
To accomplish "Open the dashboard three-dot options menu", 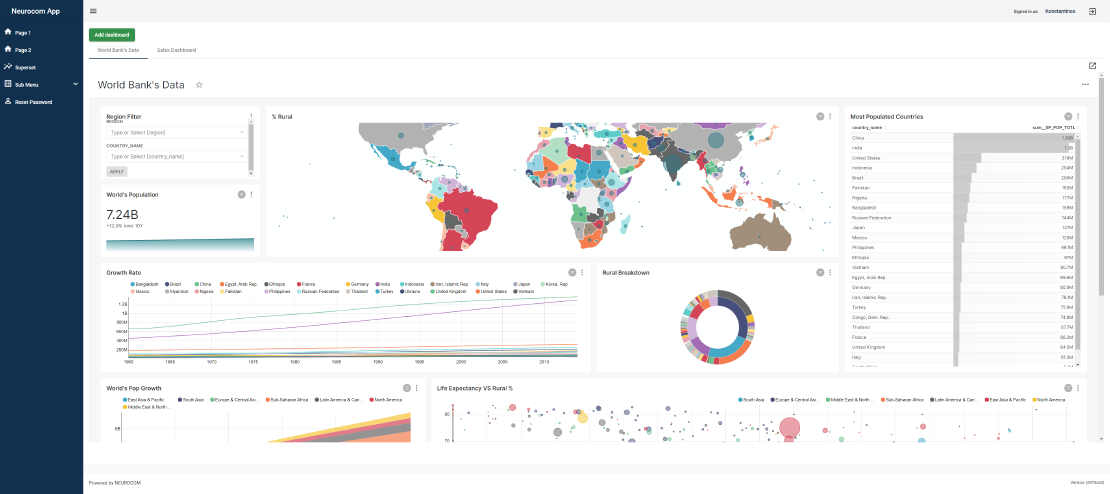I will pos(1085,85).
